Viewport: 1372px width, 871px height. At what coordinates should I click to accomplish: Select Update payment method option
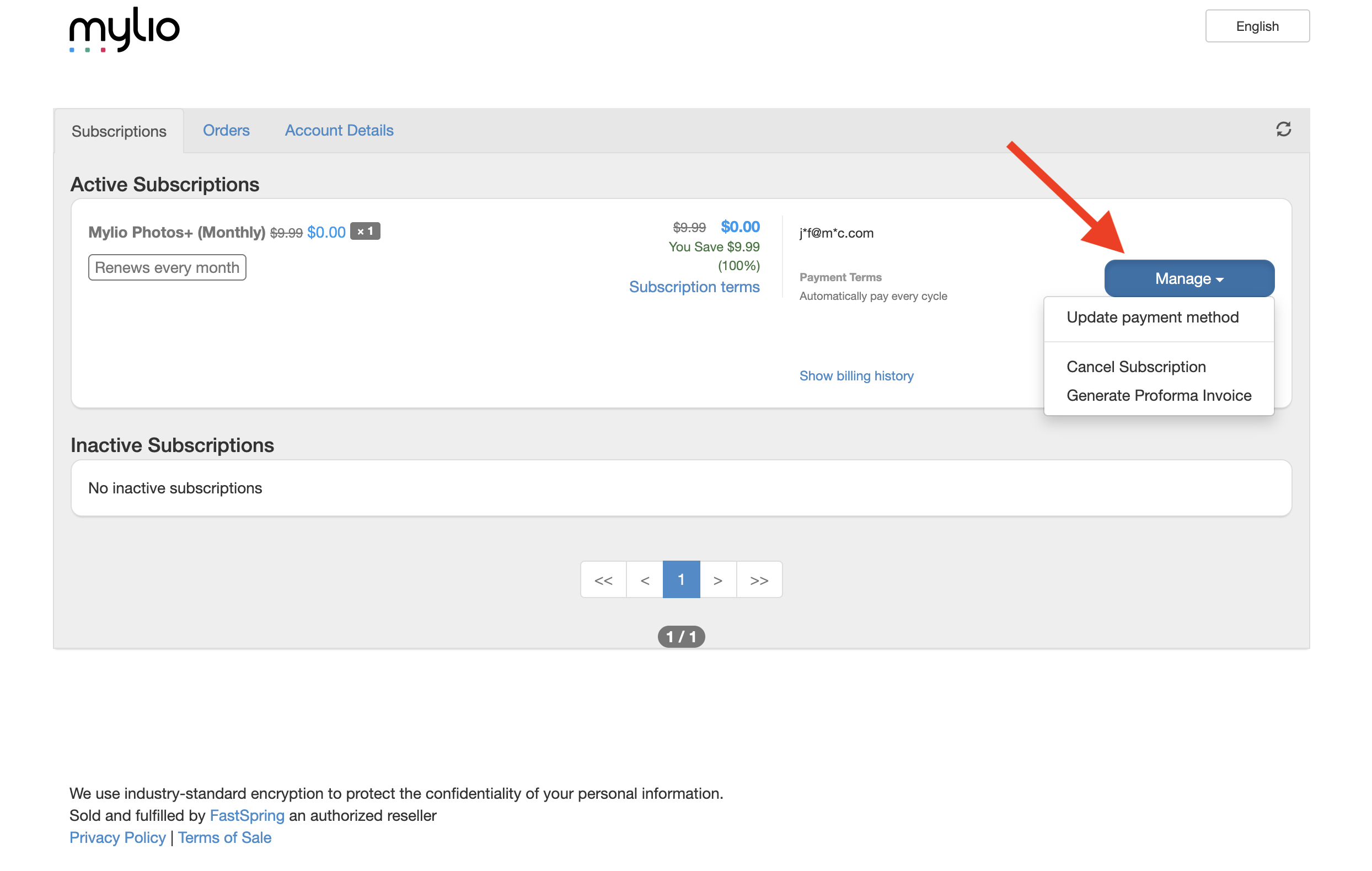[x=1152, y=318]
